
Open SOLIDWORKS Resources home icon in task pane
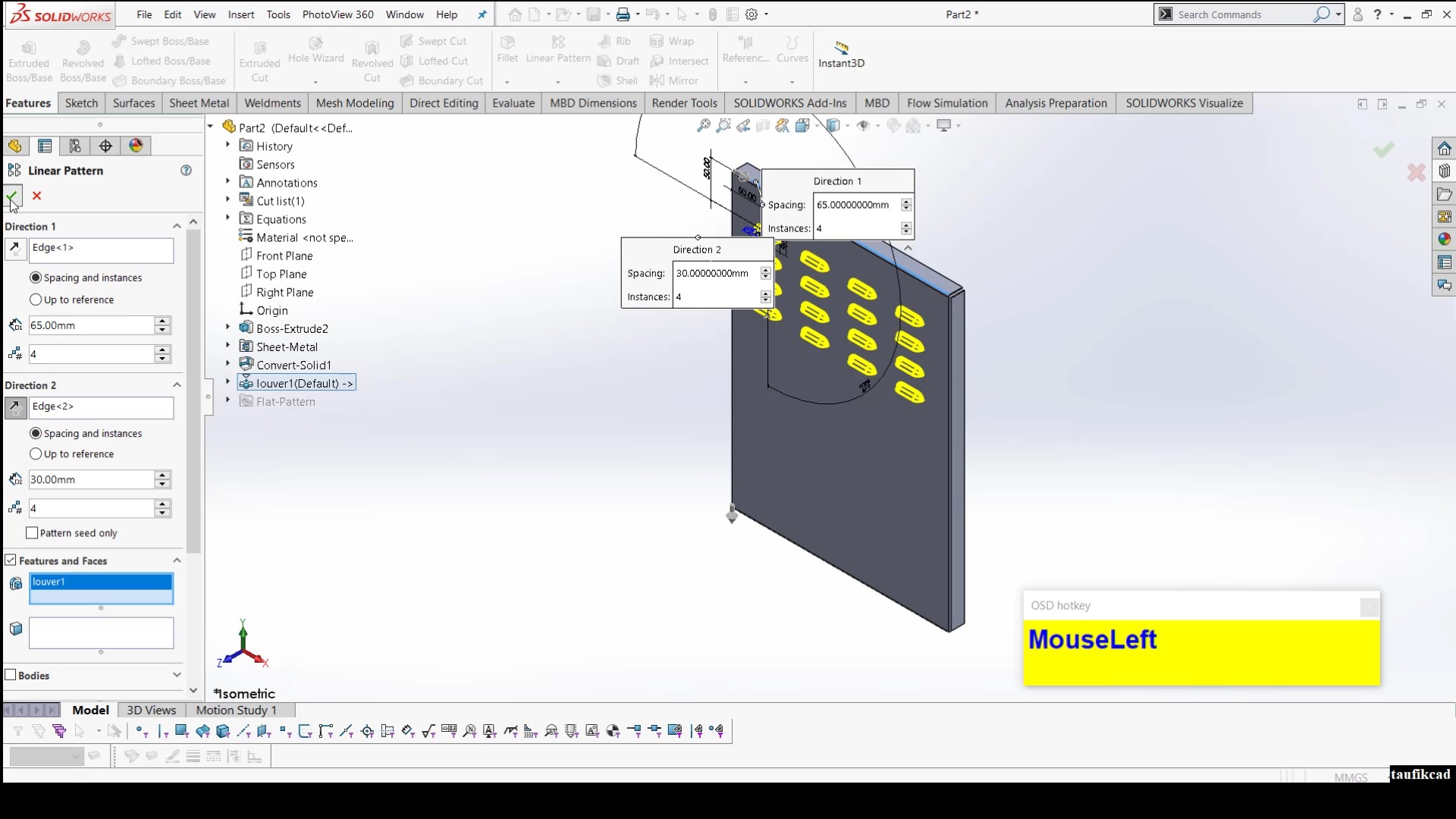point(1445,149)
